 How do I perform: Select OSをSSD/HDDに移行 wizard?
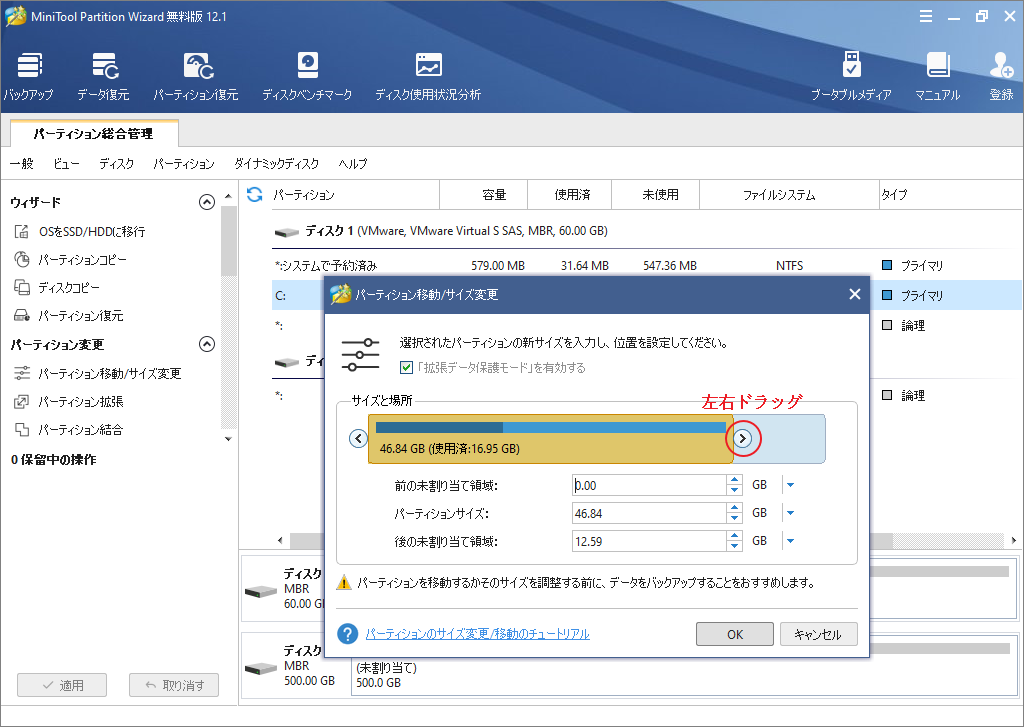point(80,231)
